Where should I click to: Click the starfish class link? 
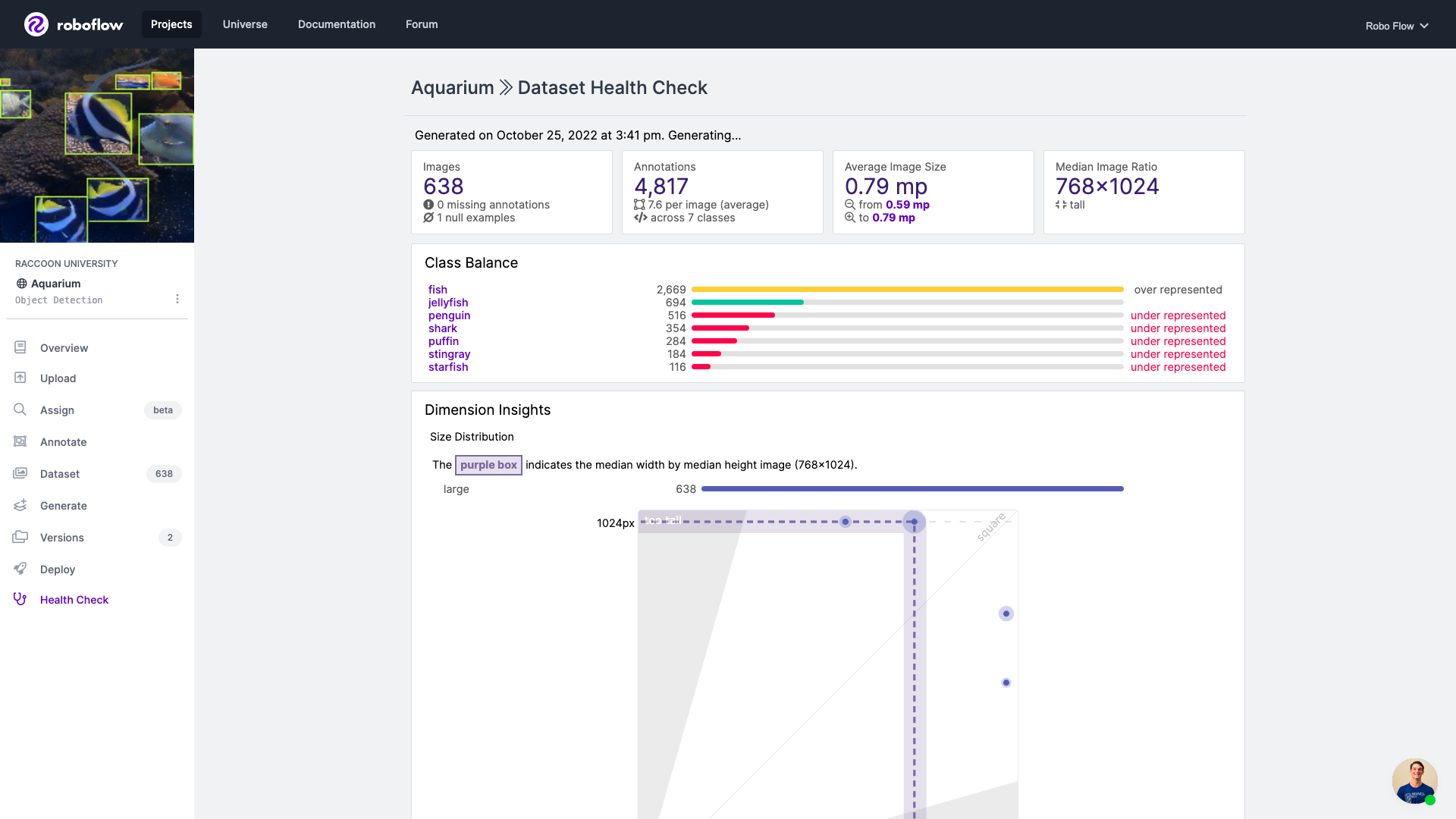tap(448, 367)
